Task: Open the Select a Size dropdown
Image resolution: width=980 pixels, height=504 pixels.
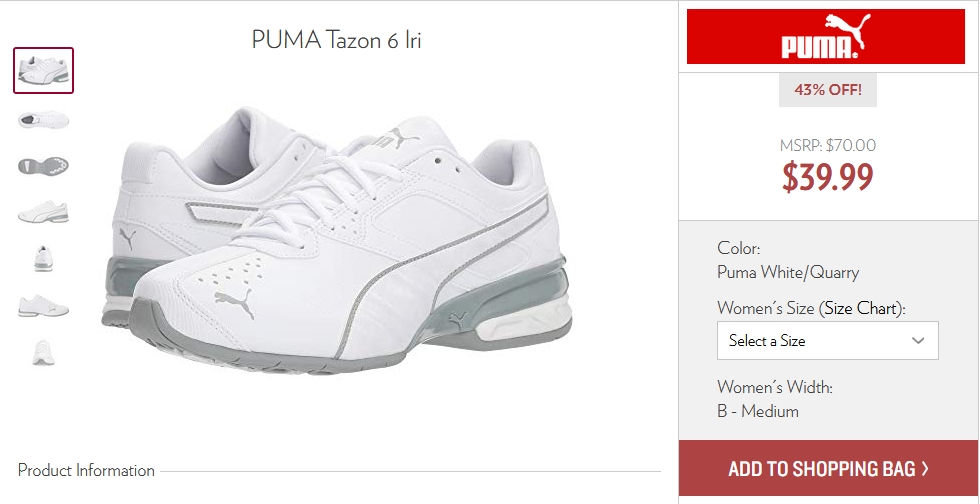Action: click(x=828, y=340)
